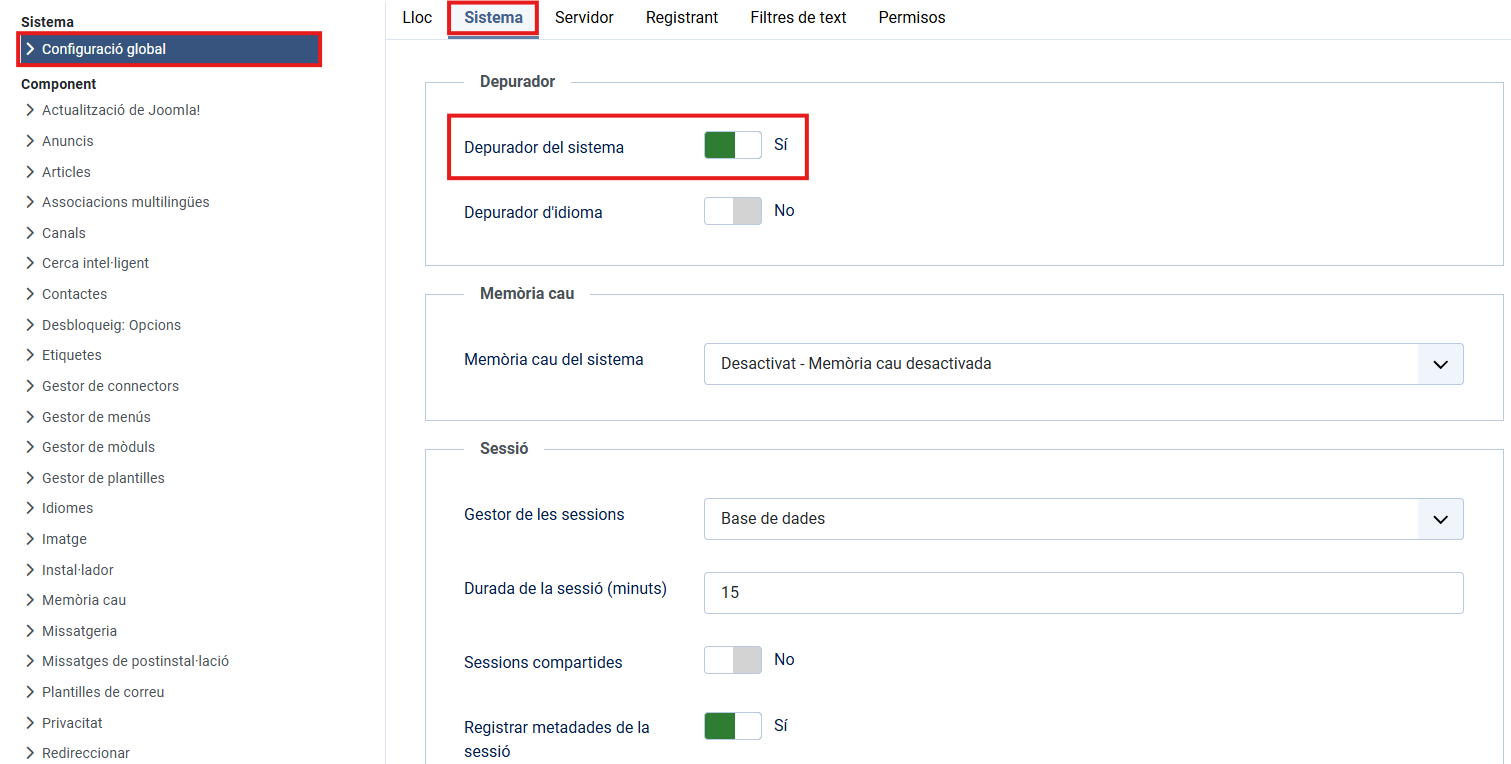This screenshot has width=1511, height=764.
Task: Click the chevron icon beside Etiquetes
Action: (30, 355)
